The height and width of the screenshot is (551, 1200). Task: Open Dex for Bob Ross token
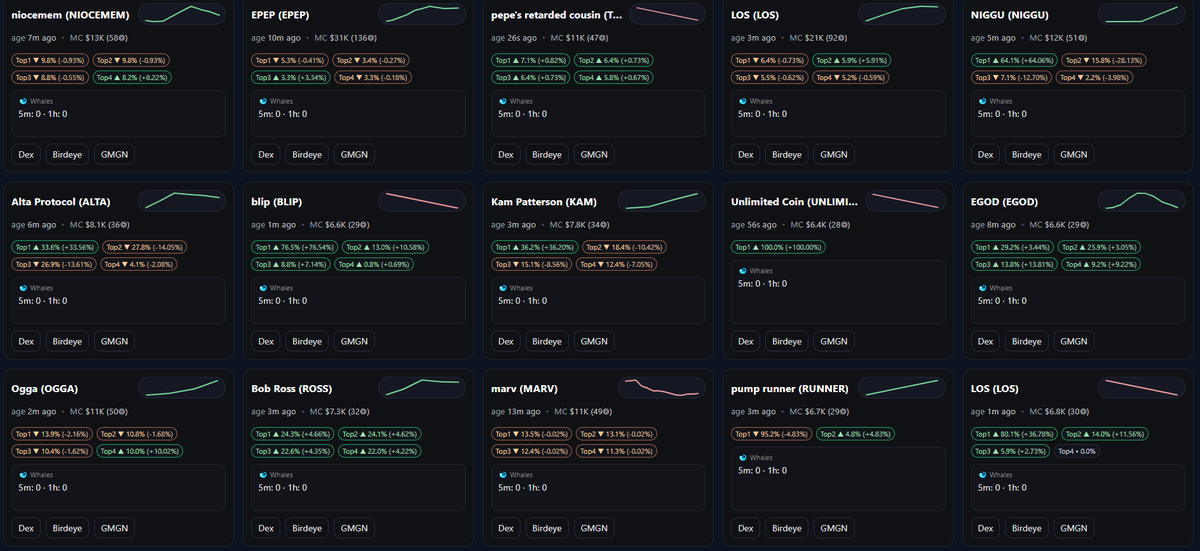coord(266,529)
